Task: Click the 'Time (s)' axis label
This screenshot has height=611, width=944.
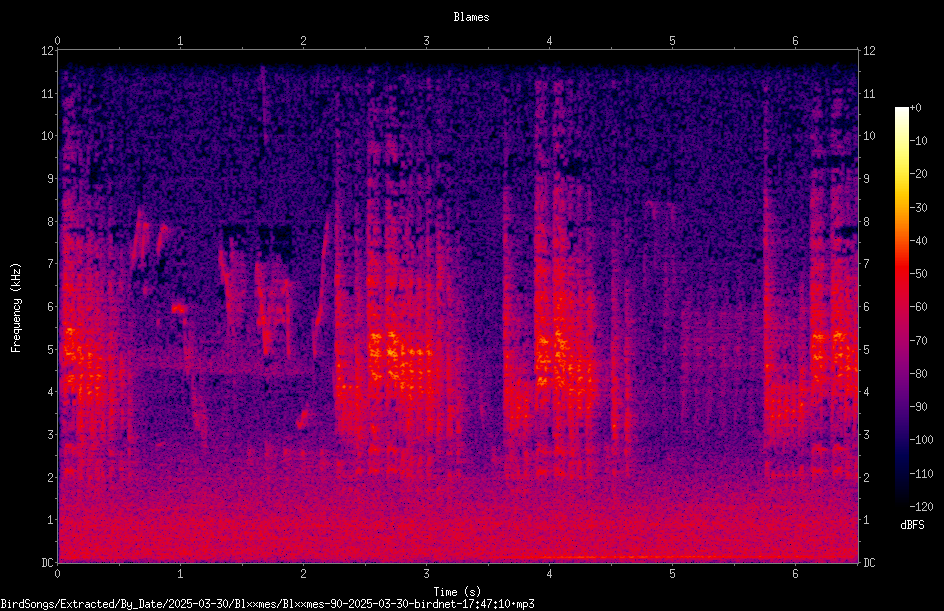Action: pos(457,591)
